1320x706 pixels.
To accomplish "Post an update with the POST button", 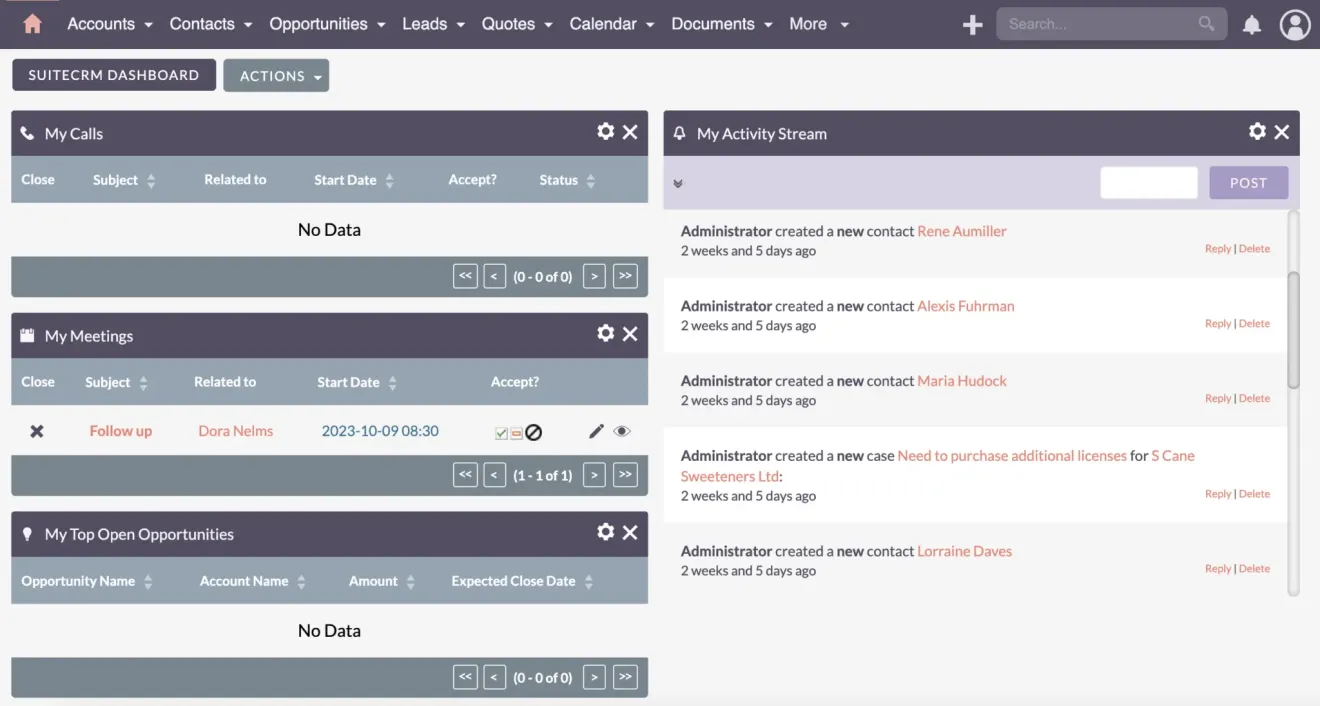I will pos(1248,182).
